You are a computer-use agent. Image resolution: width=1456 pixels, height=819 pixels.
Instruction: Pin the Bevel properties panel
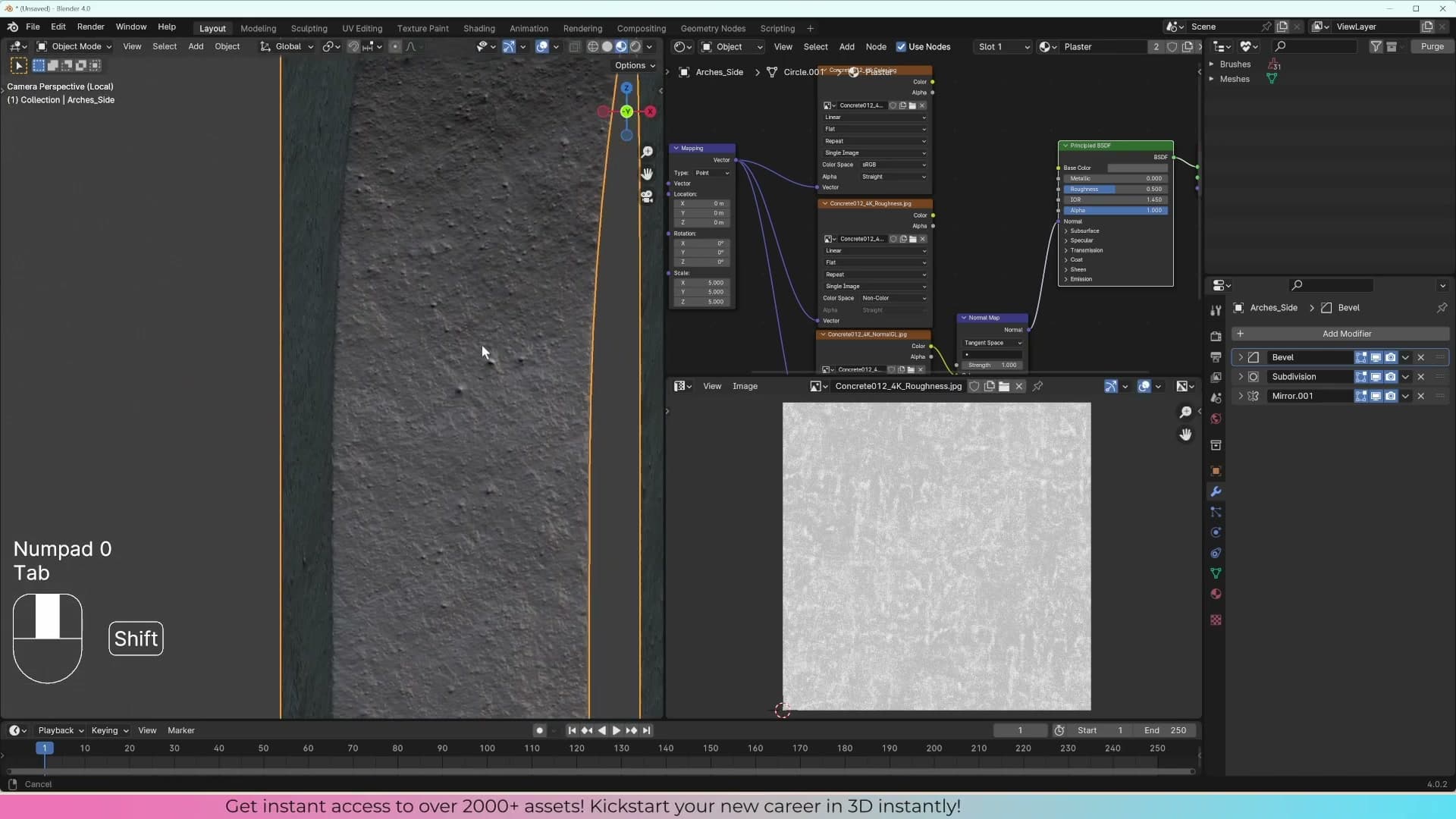1442,308
